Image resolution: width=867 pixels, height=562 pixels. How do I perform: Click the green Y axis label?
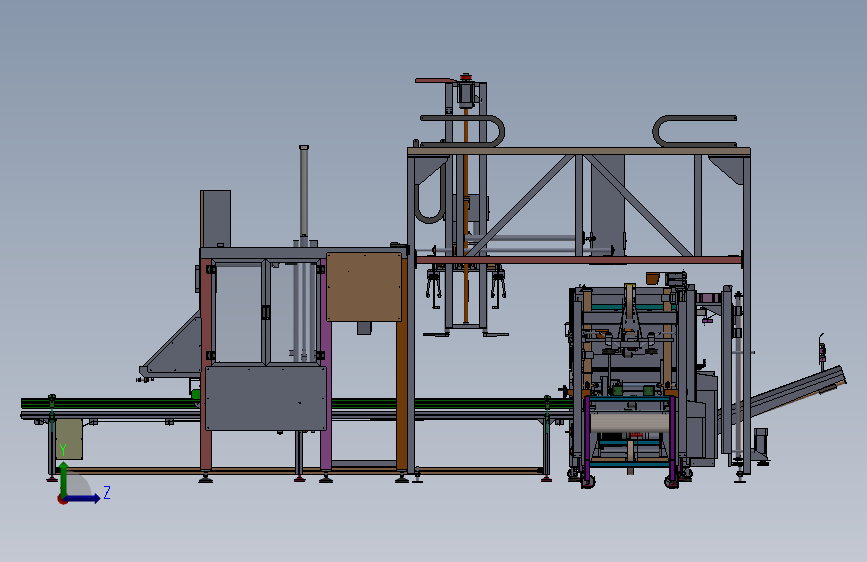pos(63,450)
